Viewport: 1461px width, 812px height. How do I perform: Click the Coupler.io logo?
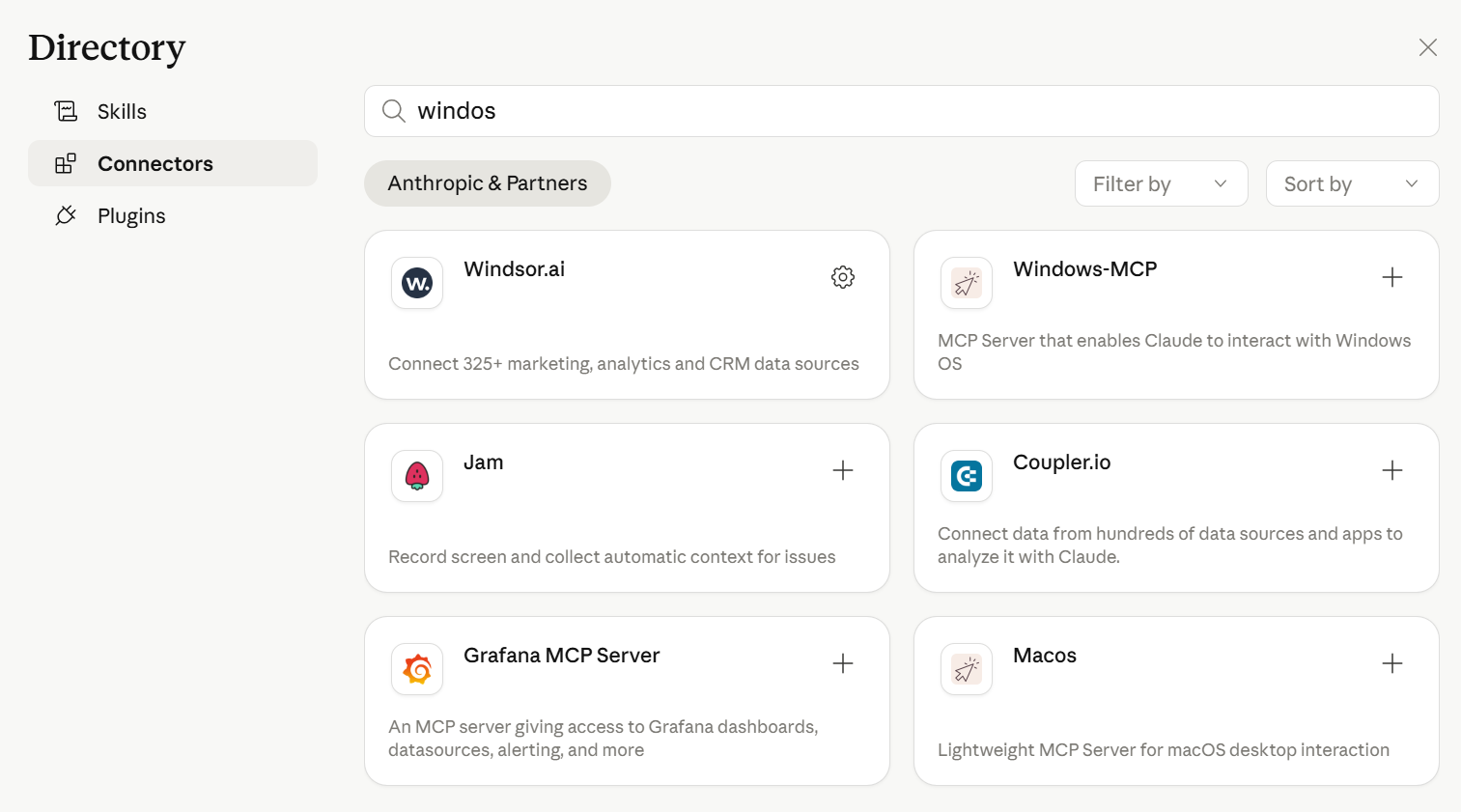pyautogui.click(x=966, y=475)
